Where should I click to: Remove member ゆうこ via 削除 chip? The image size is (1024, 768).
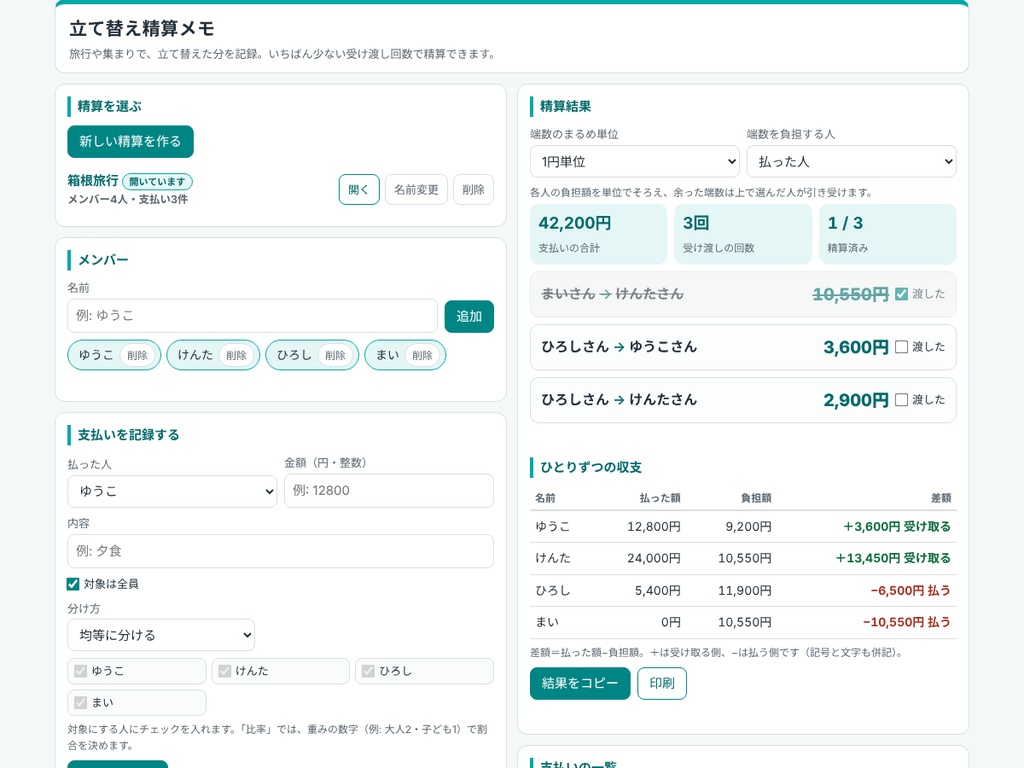click(x=137, y=355)
